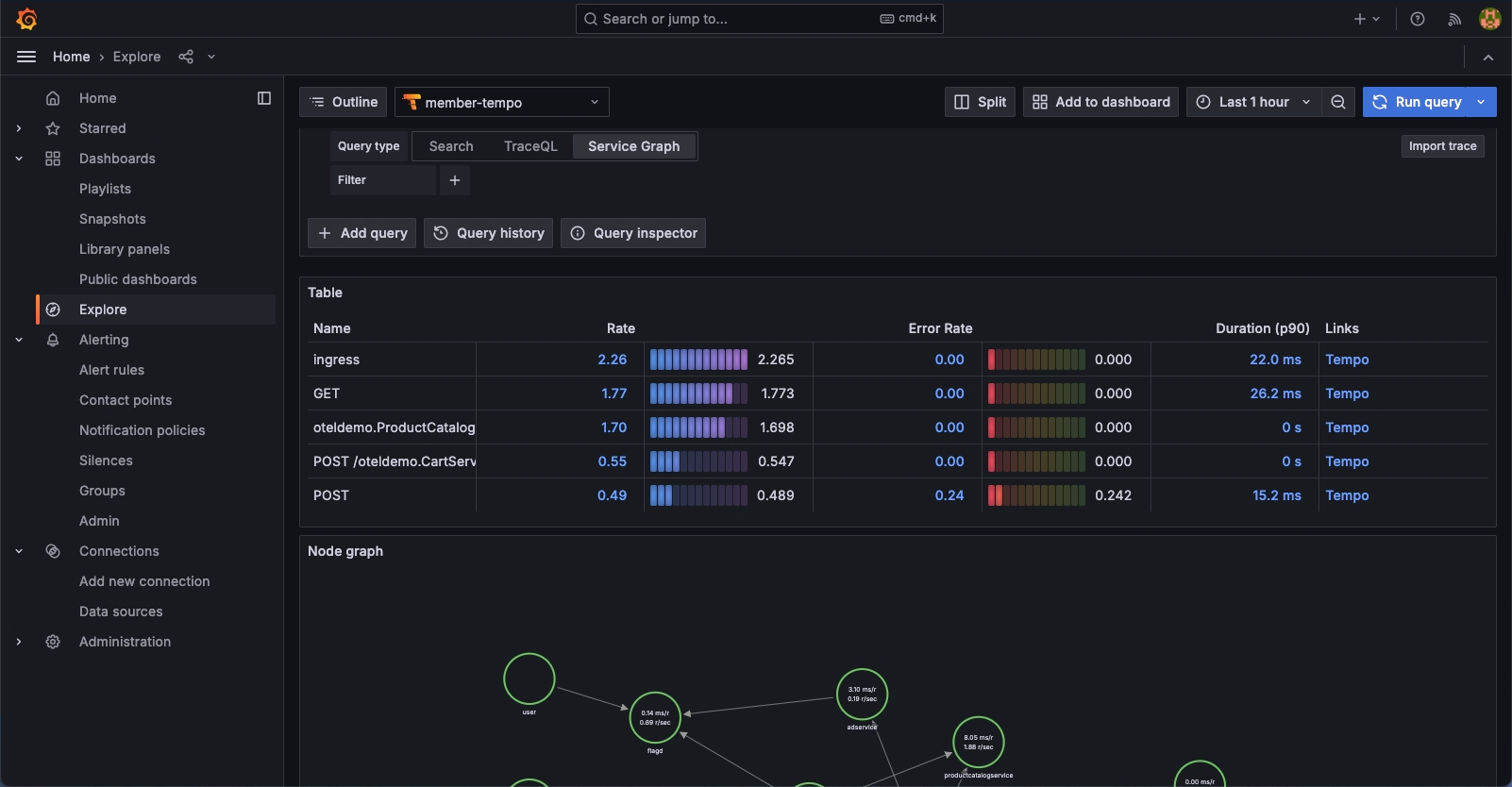Open the user profile avatar

tap(1489, 19)
